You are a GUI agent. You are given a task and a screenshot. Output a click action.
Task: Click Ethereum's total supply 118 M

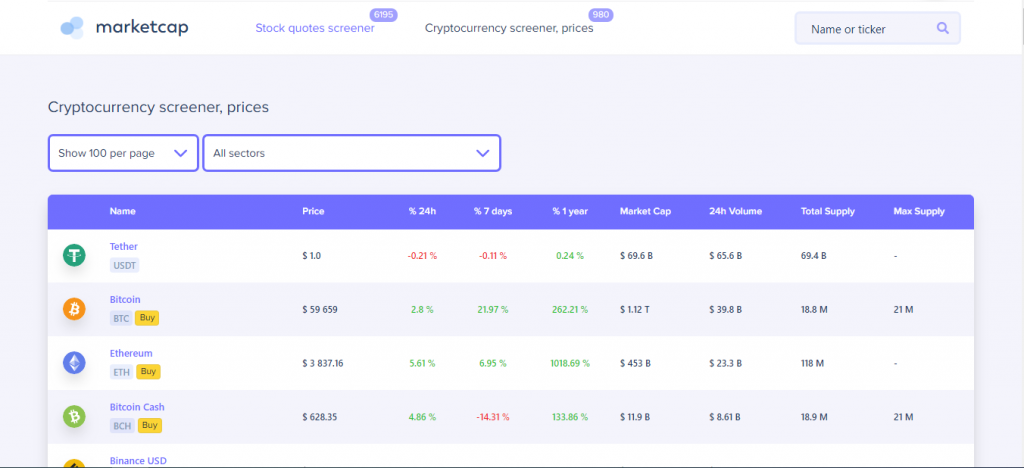[x=812, y=363]
